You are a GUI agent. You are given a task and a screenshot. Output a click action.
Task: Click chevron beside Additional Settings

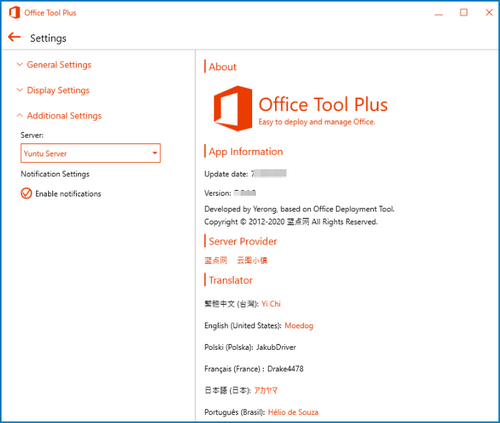[20, 115]
